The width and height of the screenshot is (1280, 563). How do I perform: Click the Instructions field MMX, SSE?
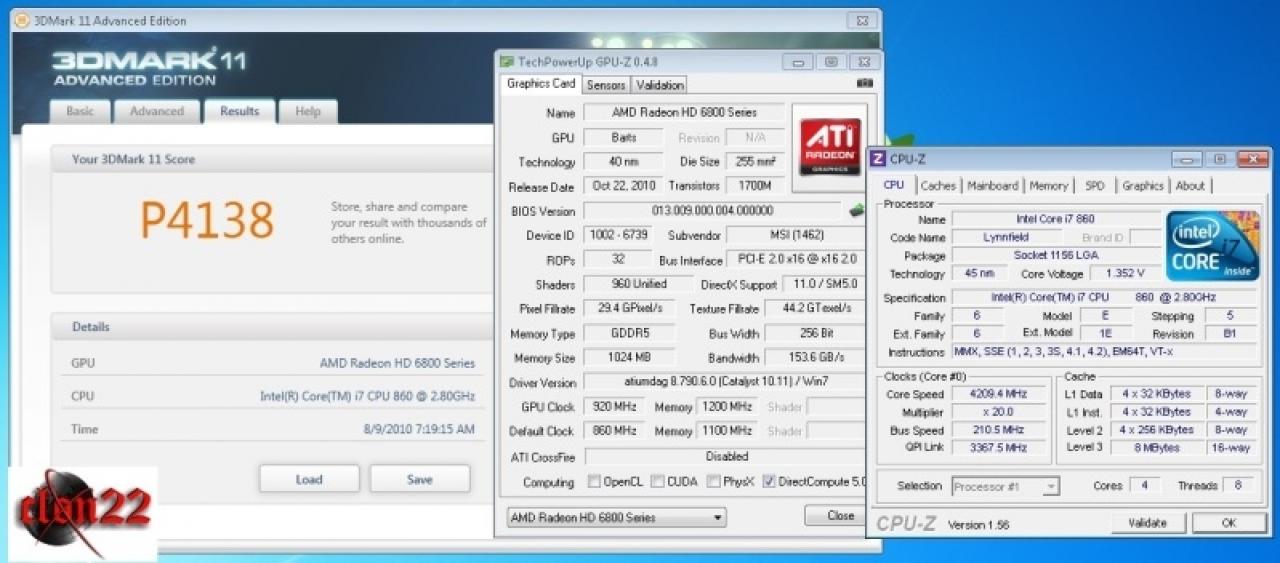[x=1105, y=352]
